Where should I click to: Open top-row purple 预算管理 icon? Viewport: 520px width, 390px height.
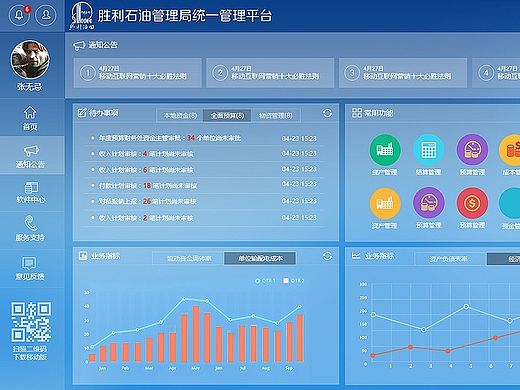coord(472,150)
